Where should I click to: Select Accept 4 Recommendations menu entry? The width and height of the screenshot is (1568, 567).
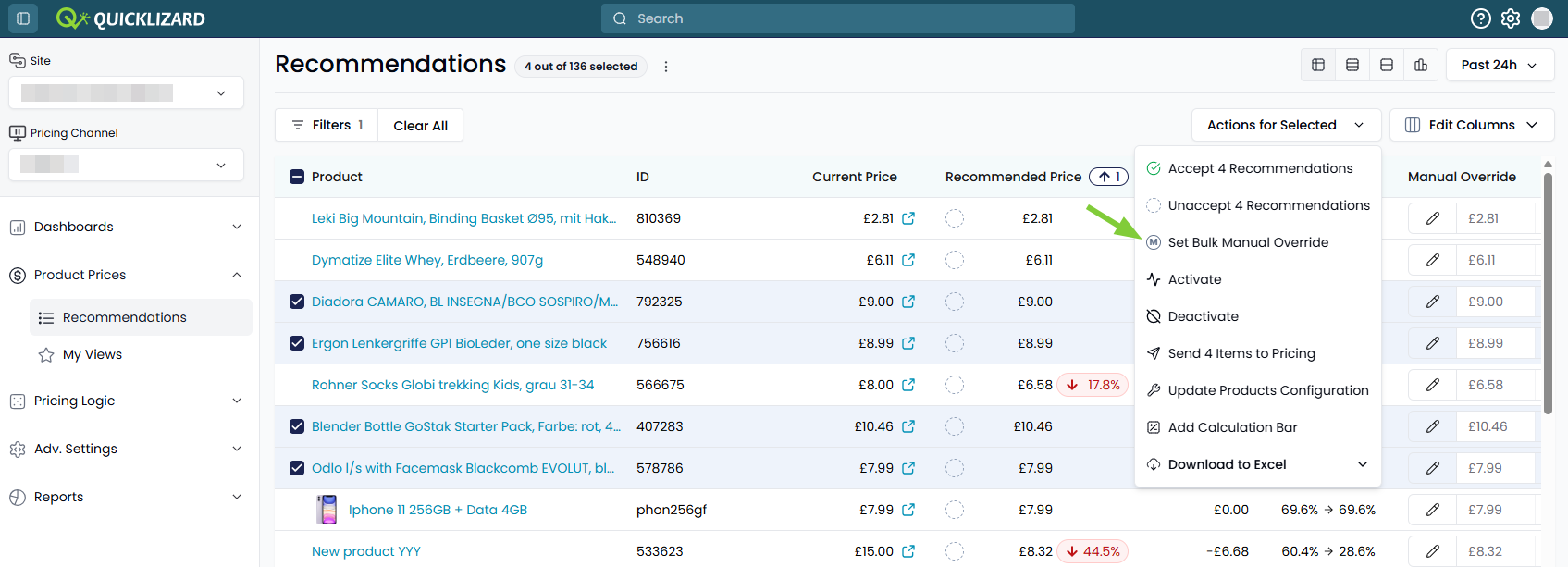(1260, 168)
